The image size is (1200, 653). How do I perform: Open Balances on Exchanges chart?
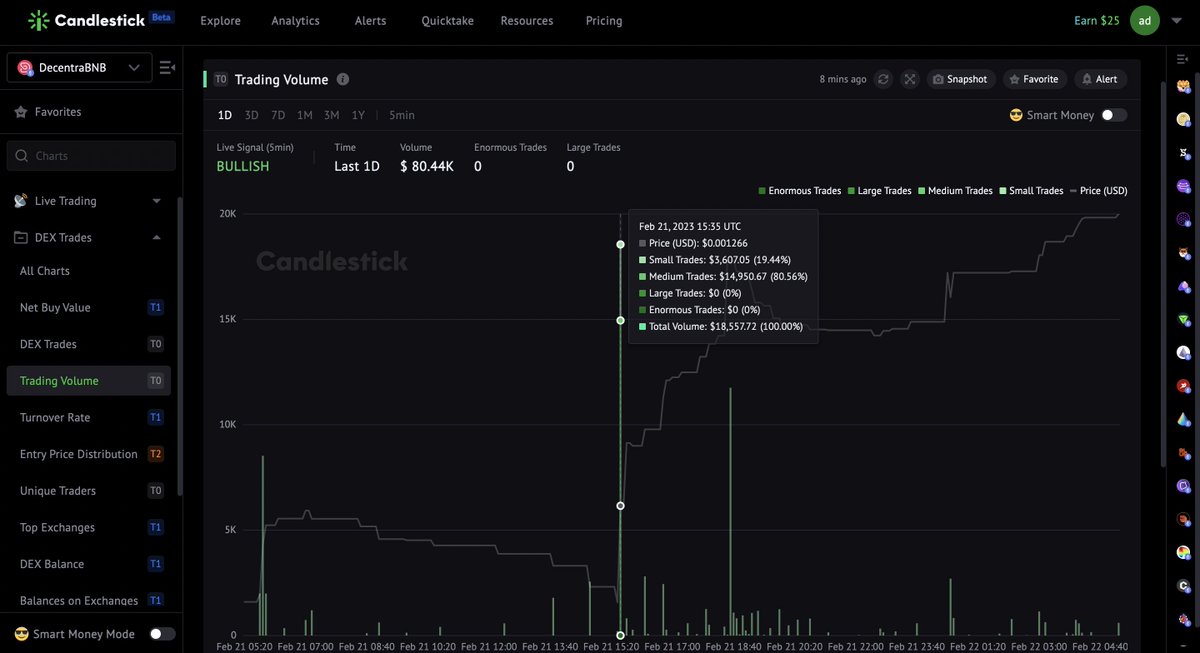(88, 600)
